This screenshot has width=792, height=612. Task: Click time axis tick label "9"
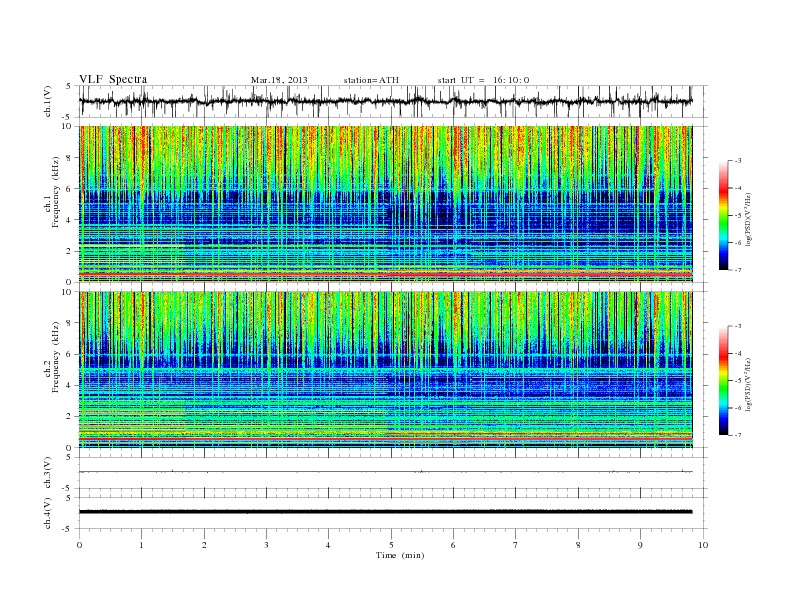[x=640, y=545]
